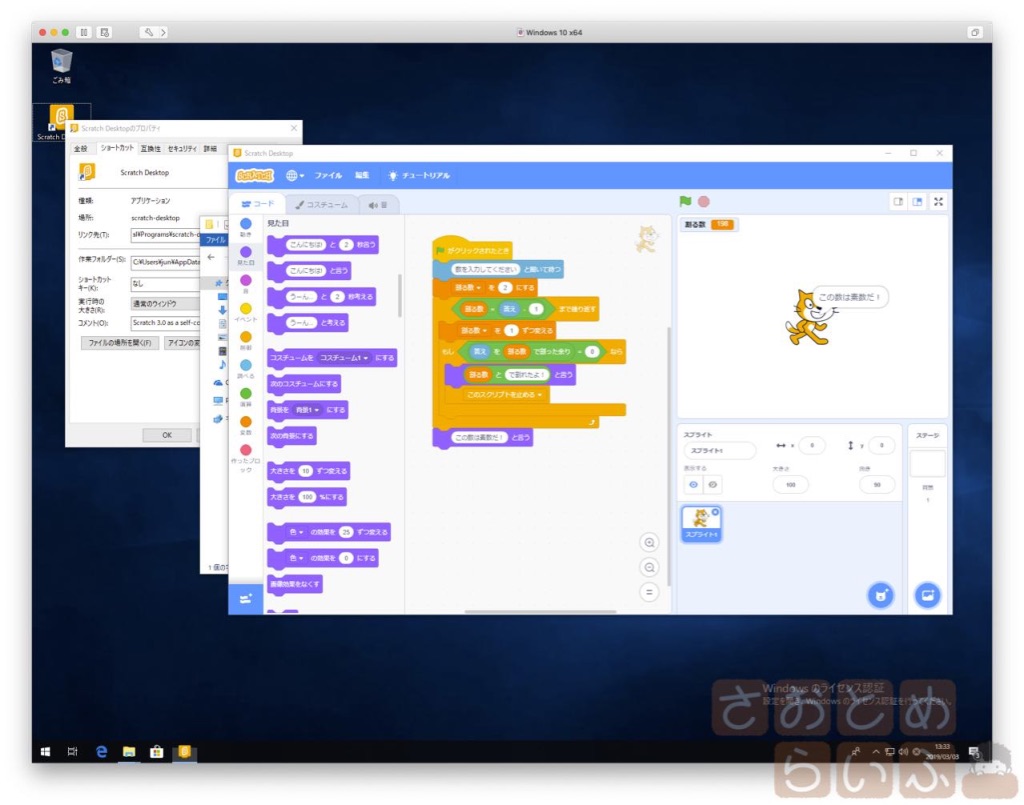Select the Scratch Desktop shortcut on desktop
Image resolution: width=1024 pixels, height=805 pixels.
[61, 123]
